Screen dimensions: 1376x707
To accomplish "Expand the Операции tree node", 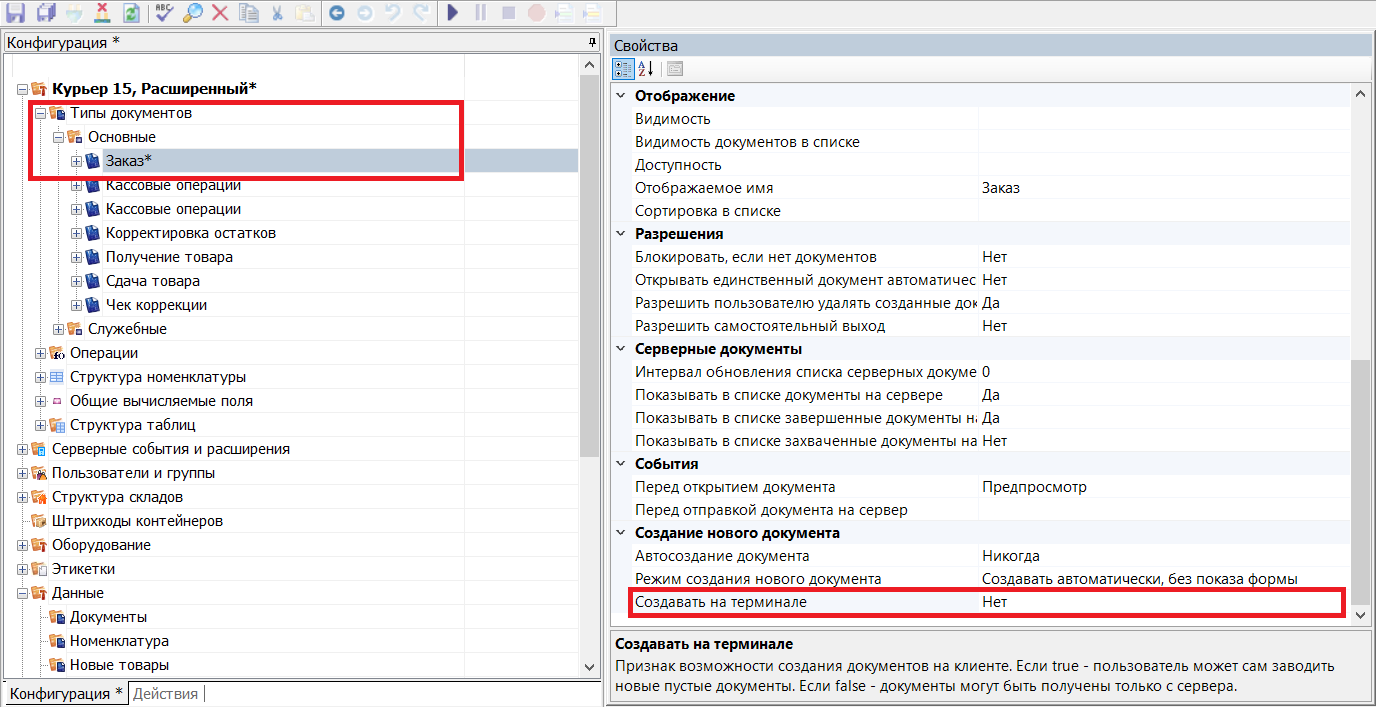I will [40, 353].
